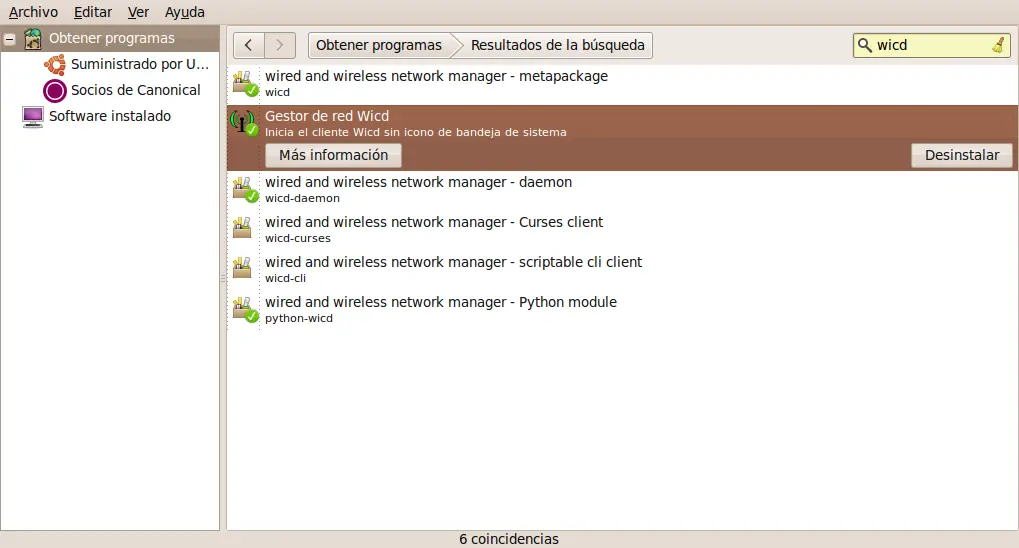The height and width of the screenshot is (548, 1019).
Task: Select the scriptable cli client result
Action: [x=623, y=269]
